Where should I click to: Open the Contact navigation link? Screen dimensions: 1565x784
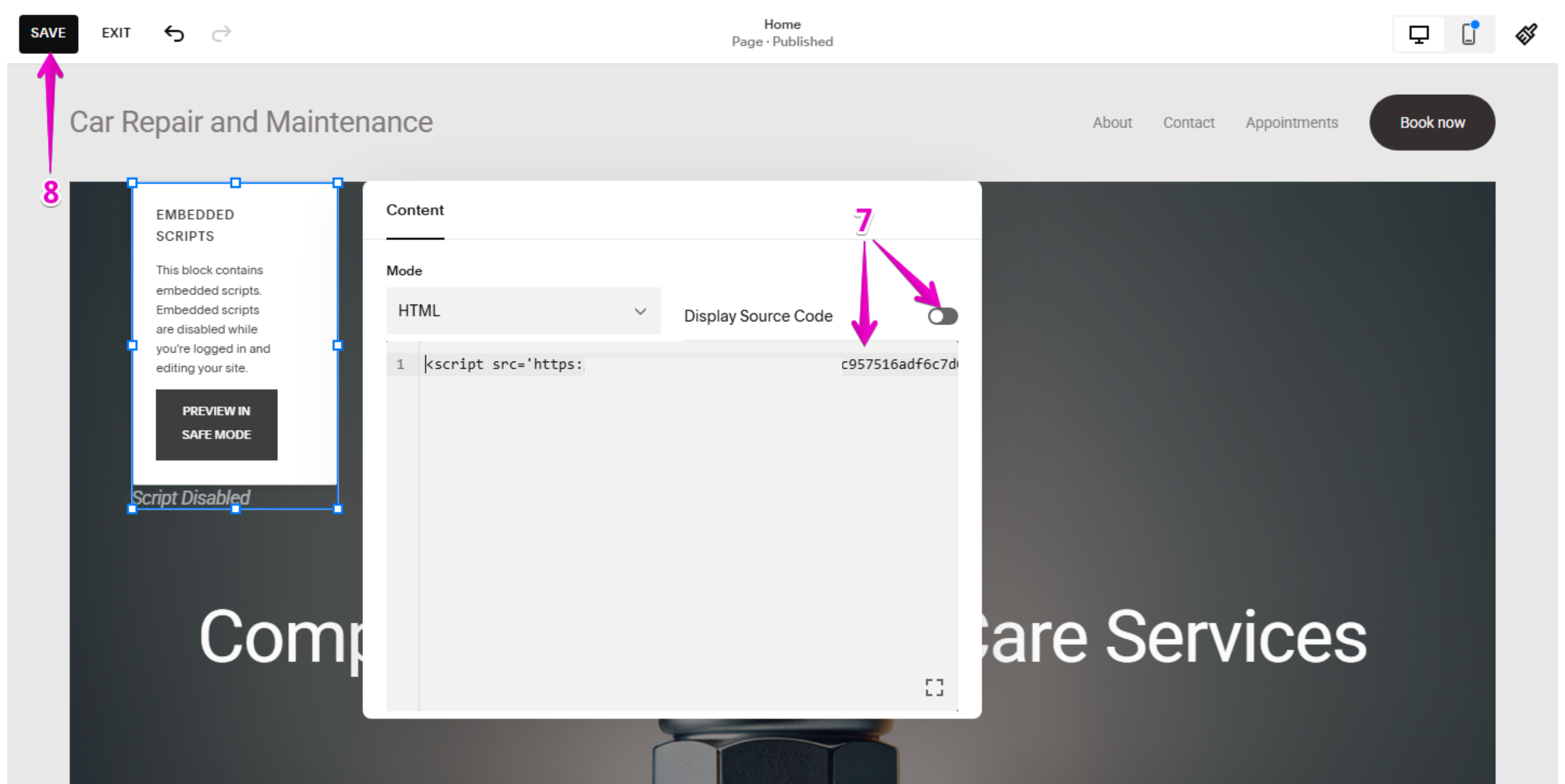(x=1188, y=123)
